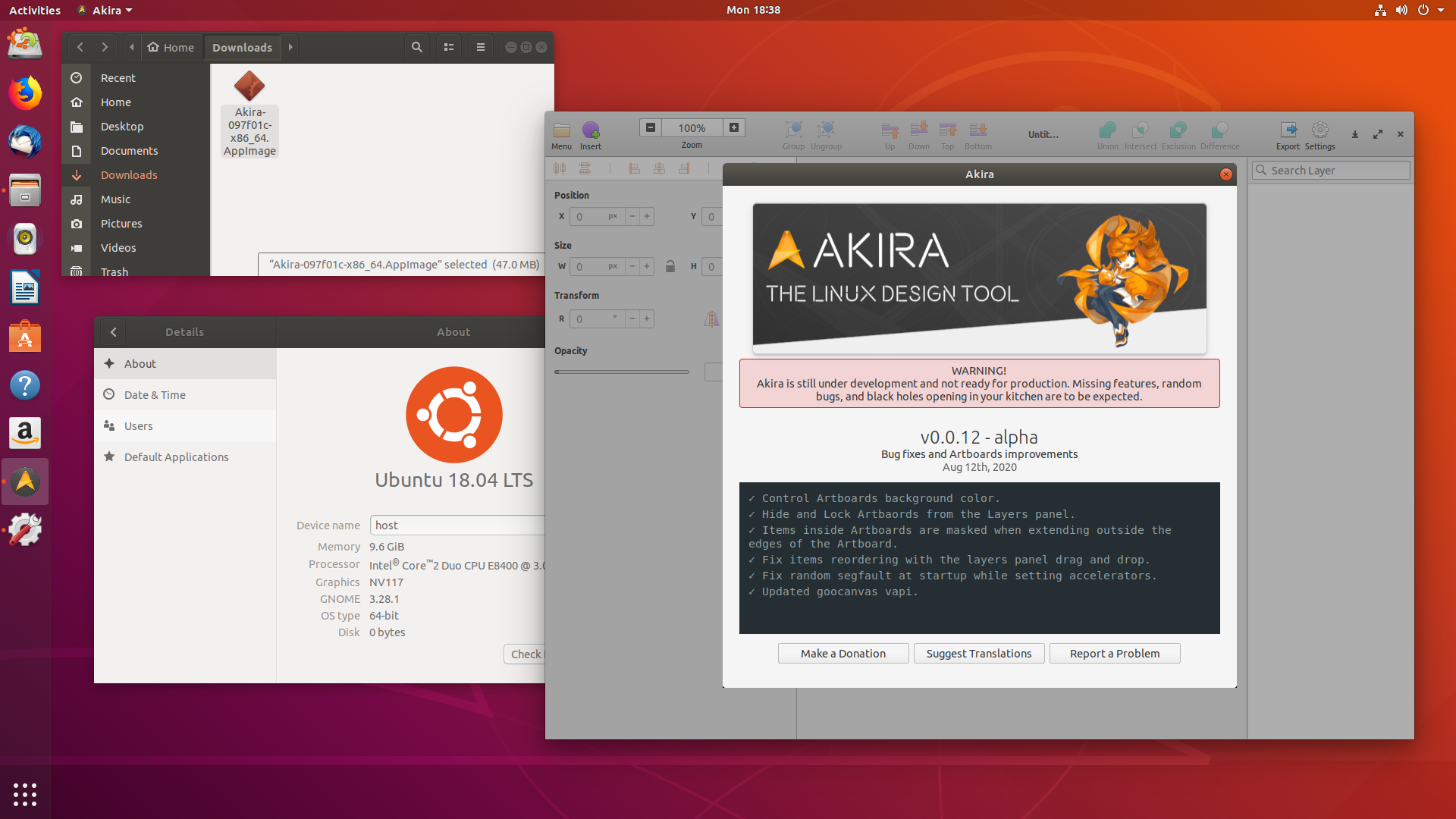Search files with magnifier icon
The image size is (1456, 819).
(416, 47)
